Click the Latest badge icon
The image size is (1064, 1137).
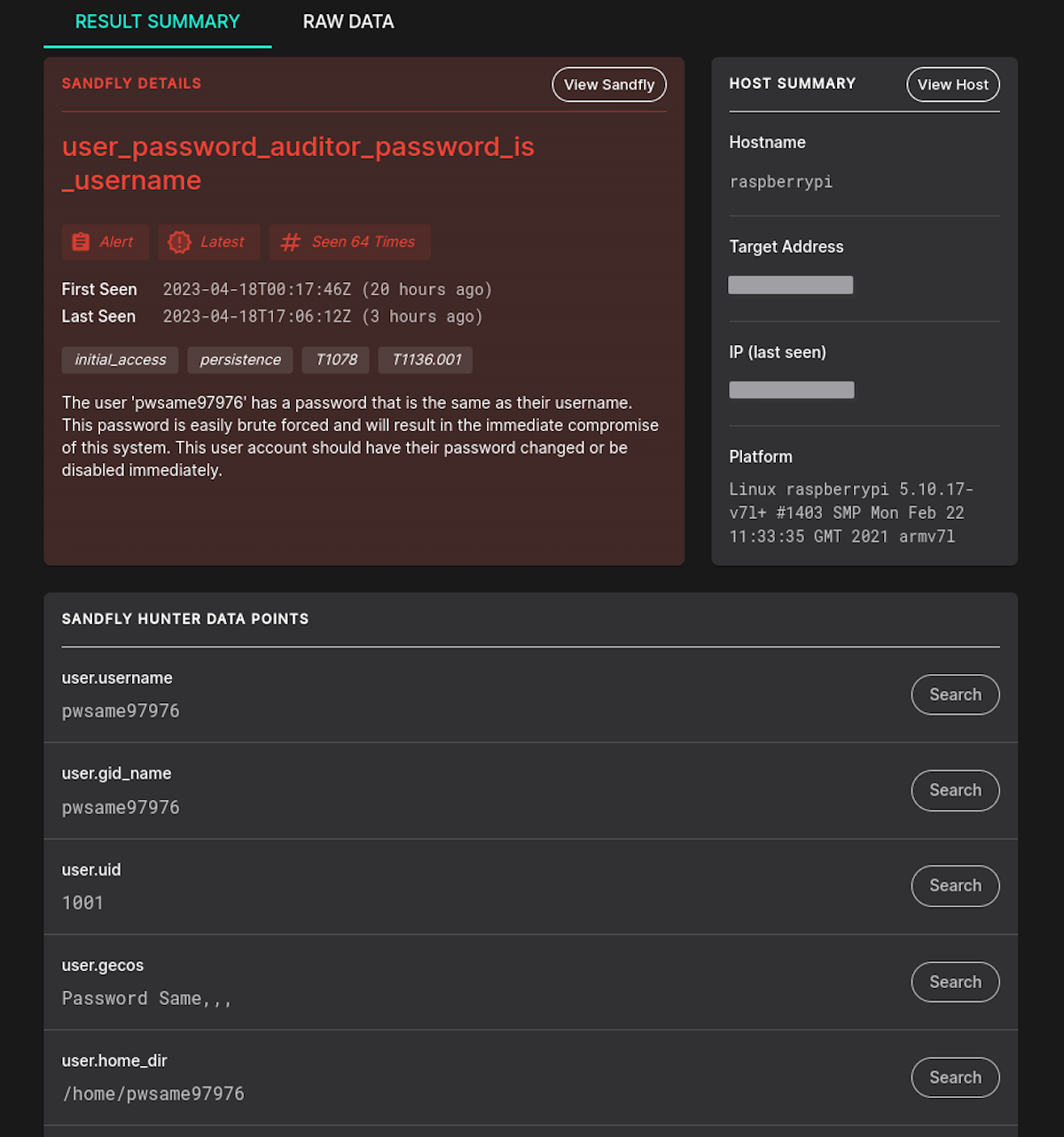coord(208,241)
